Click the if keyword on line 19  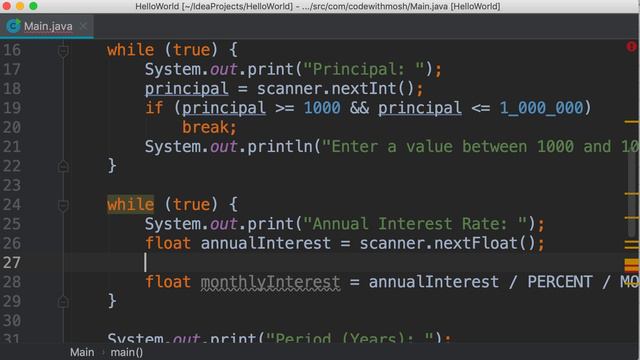pyautogui.click(x=154, y=108)
